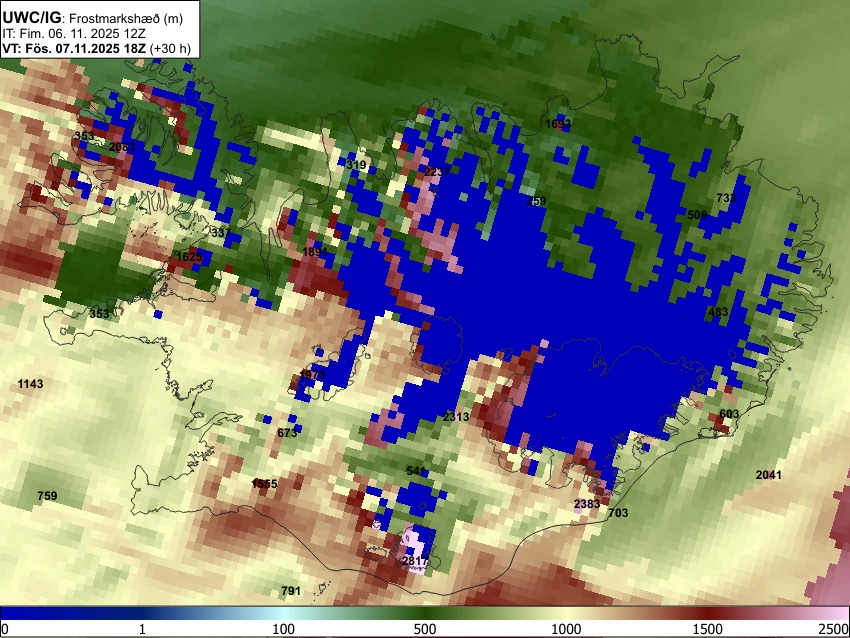The height and width of the screenshot is (638, 850).
Task: Click the 'UWC/IG: Frostmarkshæð (m)' title text
Action: (x=93, y=18)
